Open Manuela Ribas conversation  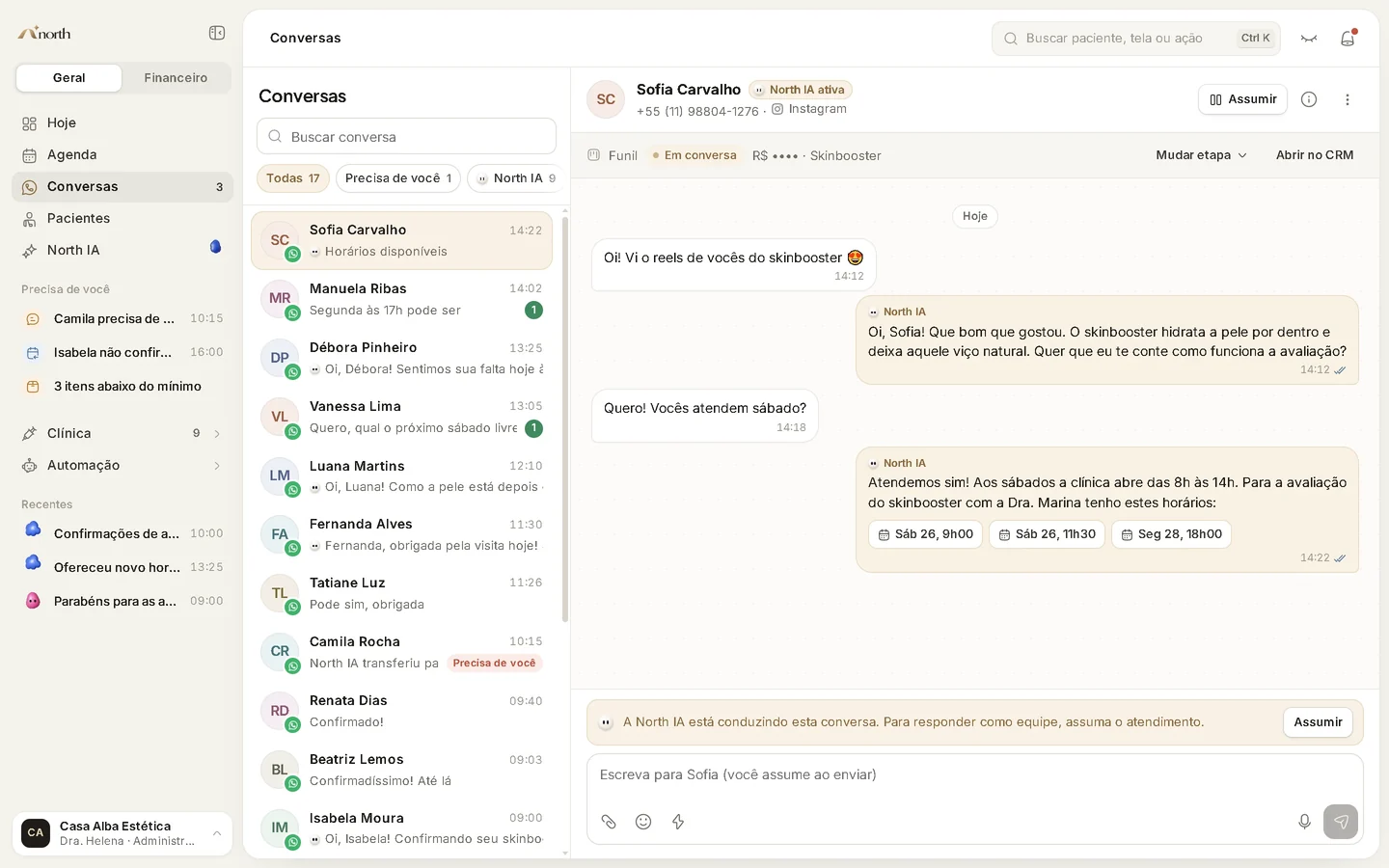(x=401, y=299)
